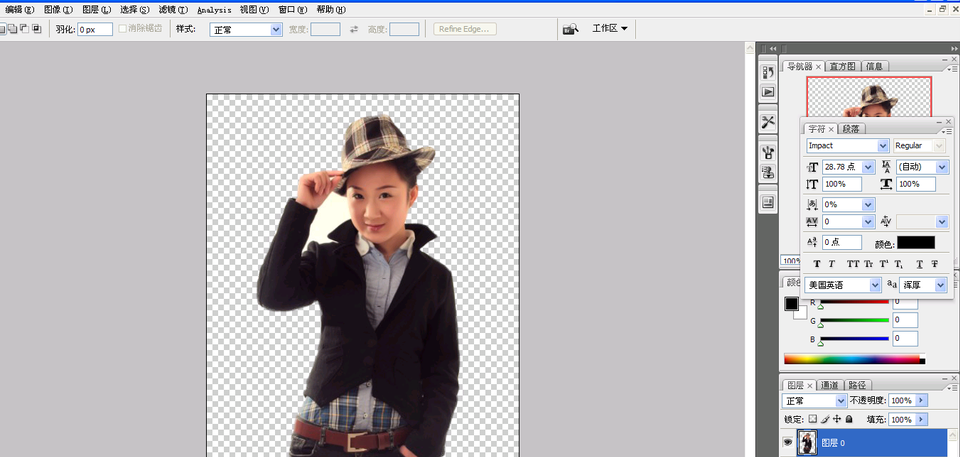960x457 pixels.
Task: Select subtract from selection mode icon
Action: [24, 29]
